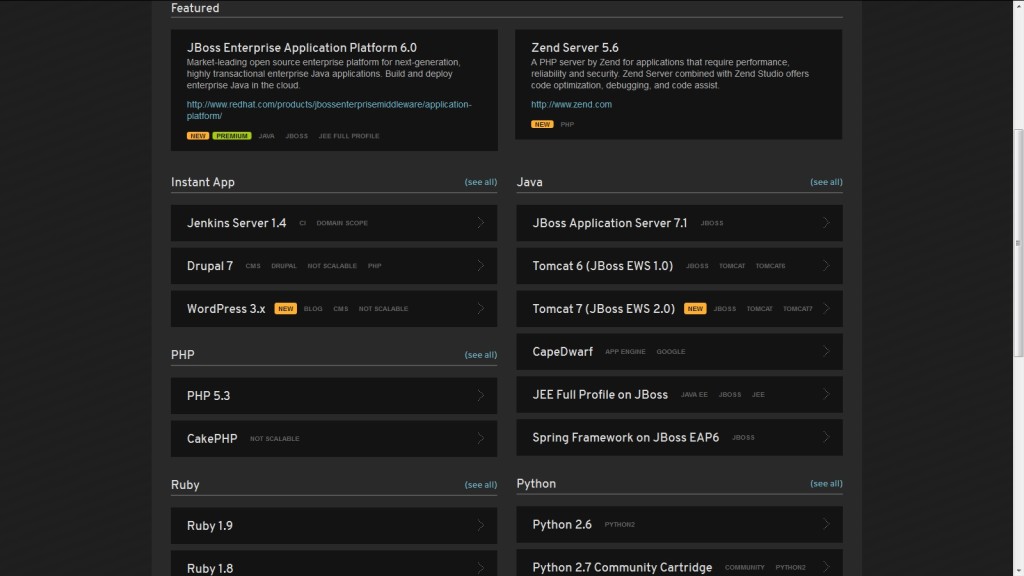Click the scrollbar up arrow
The image size is (1024, 576).
tap(1018, 5)
